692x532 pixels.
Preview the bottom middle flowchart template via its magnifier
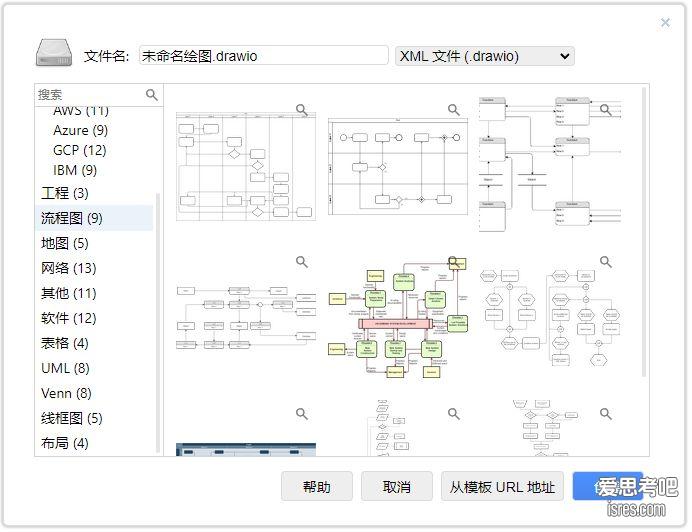[454, 414]
